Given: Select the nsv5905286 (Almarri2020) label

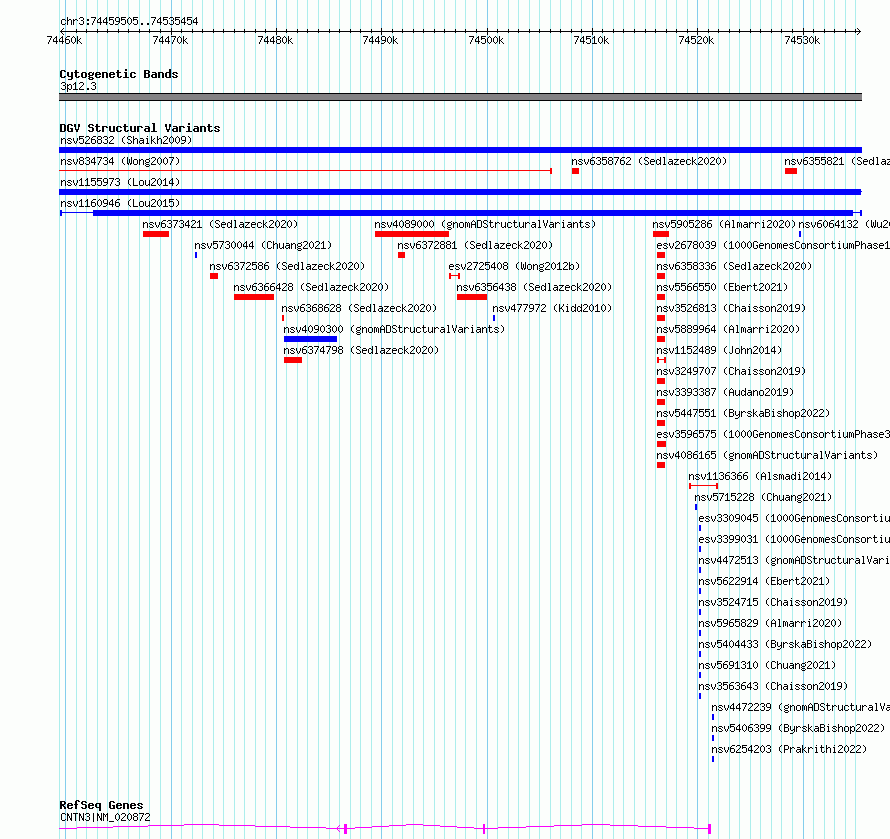Looking at the screenshot, I should click(x=724, y=224).
